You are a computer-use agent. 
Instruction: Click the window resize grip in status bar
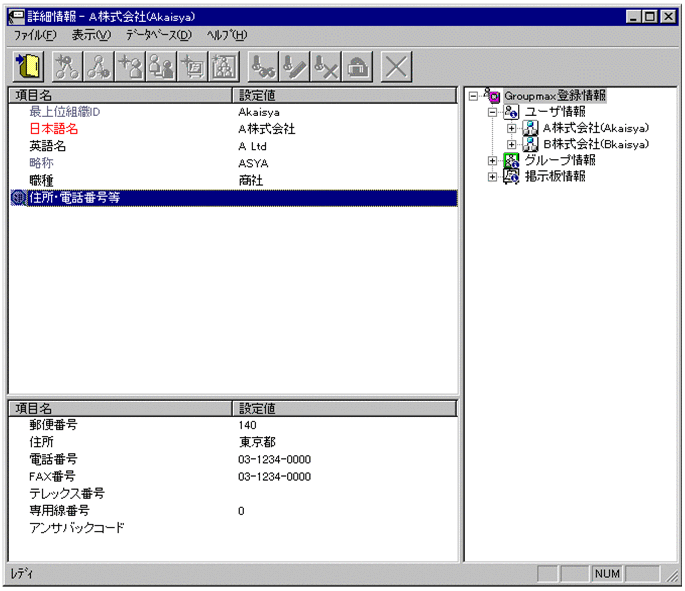click(x=671, y=575)
